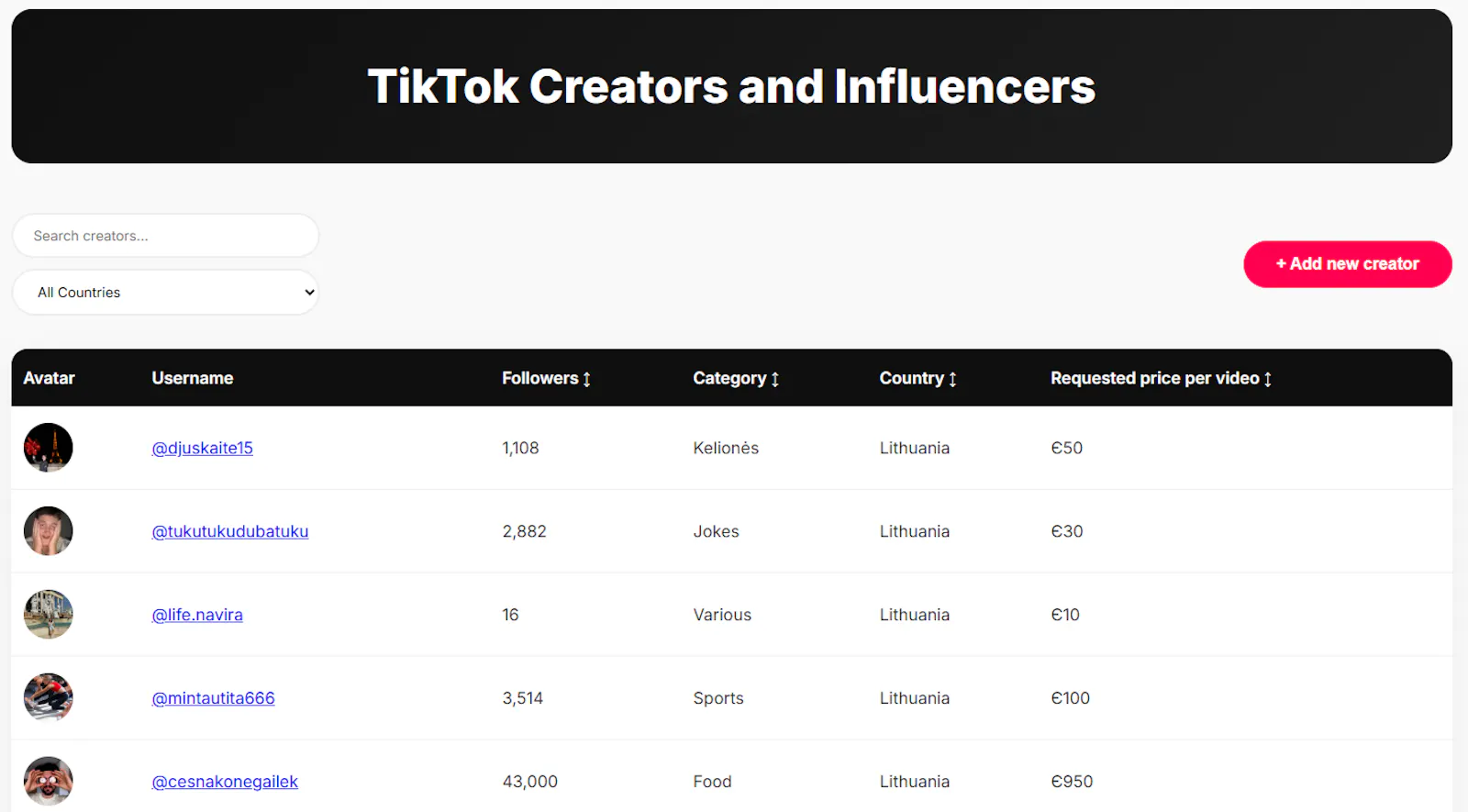Expand the All Countries dropdown
Screen dimensions: 1468x812
pyautogui.click(x=165, y=293)
